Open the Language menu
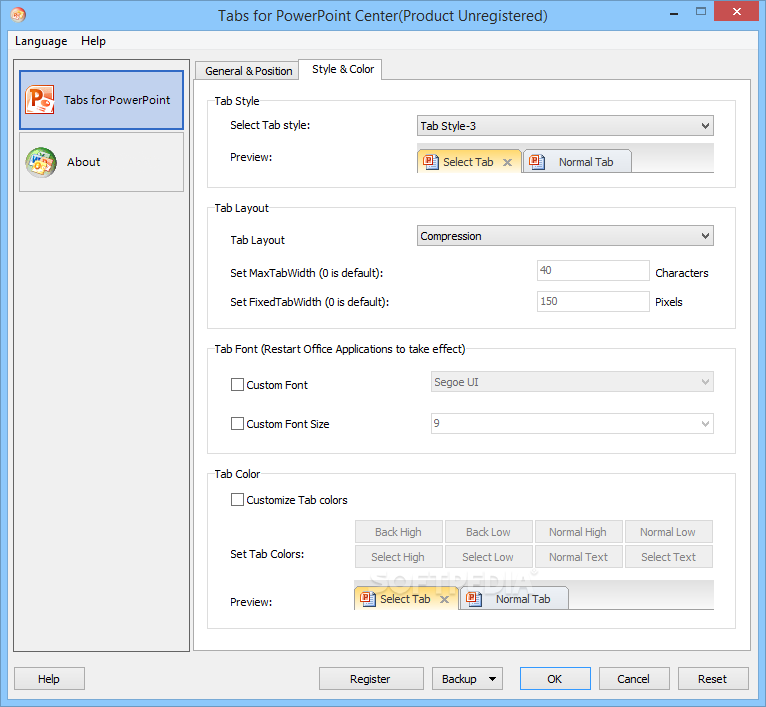Image resolution: width=766 pixels, height=707 pixels. tap(41, 41)
